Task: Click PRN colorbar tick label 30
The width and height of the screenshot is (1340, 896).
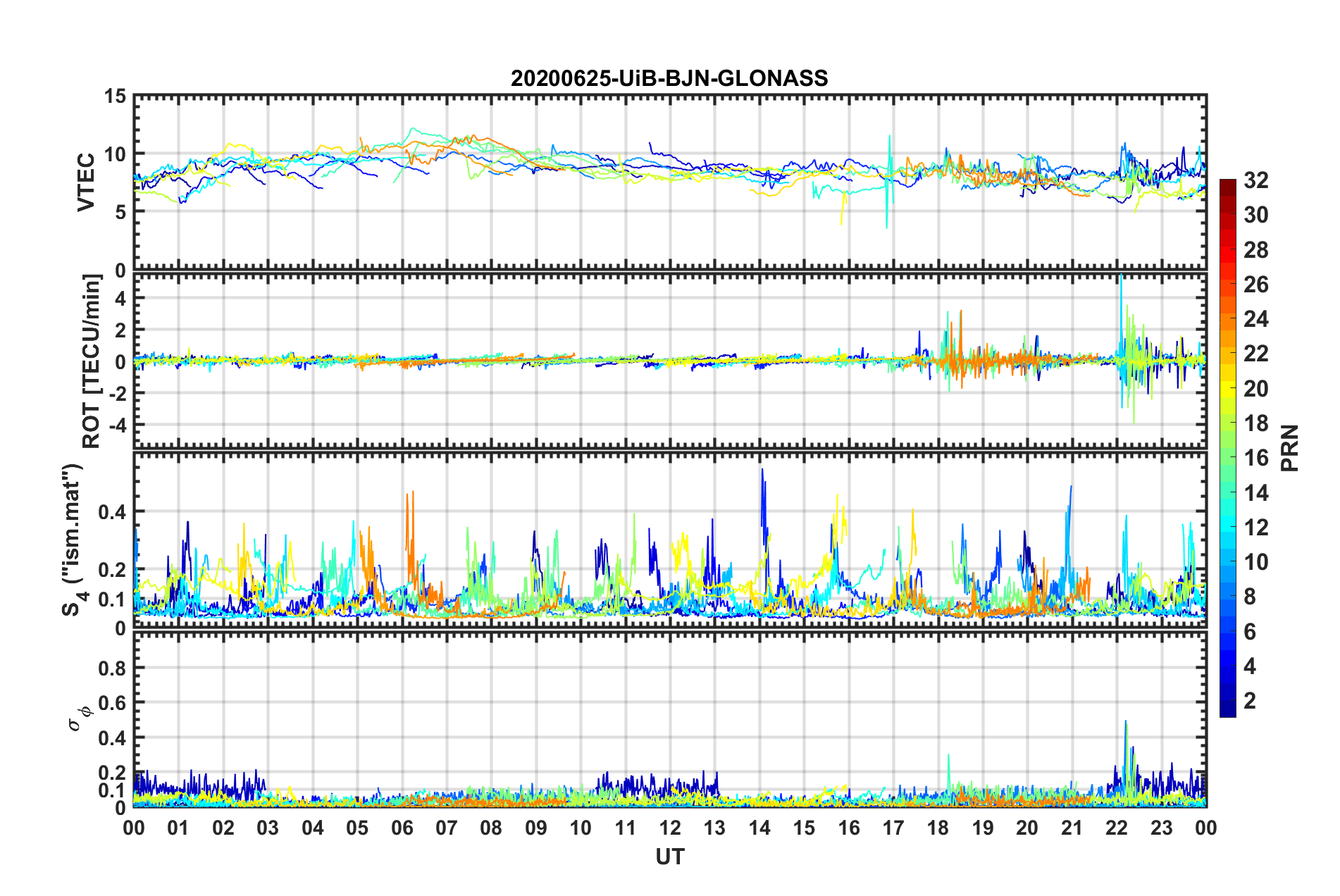Action: 1255,215
